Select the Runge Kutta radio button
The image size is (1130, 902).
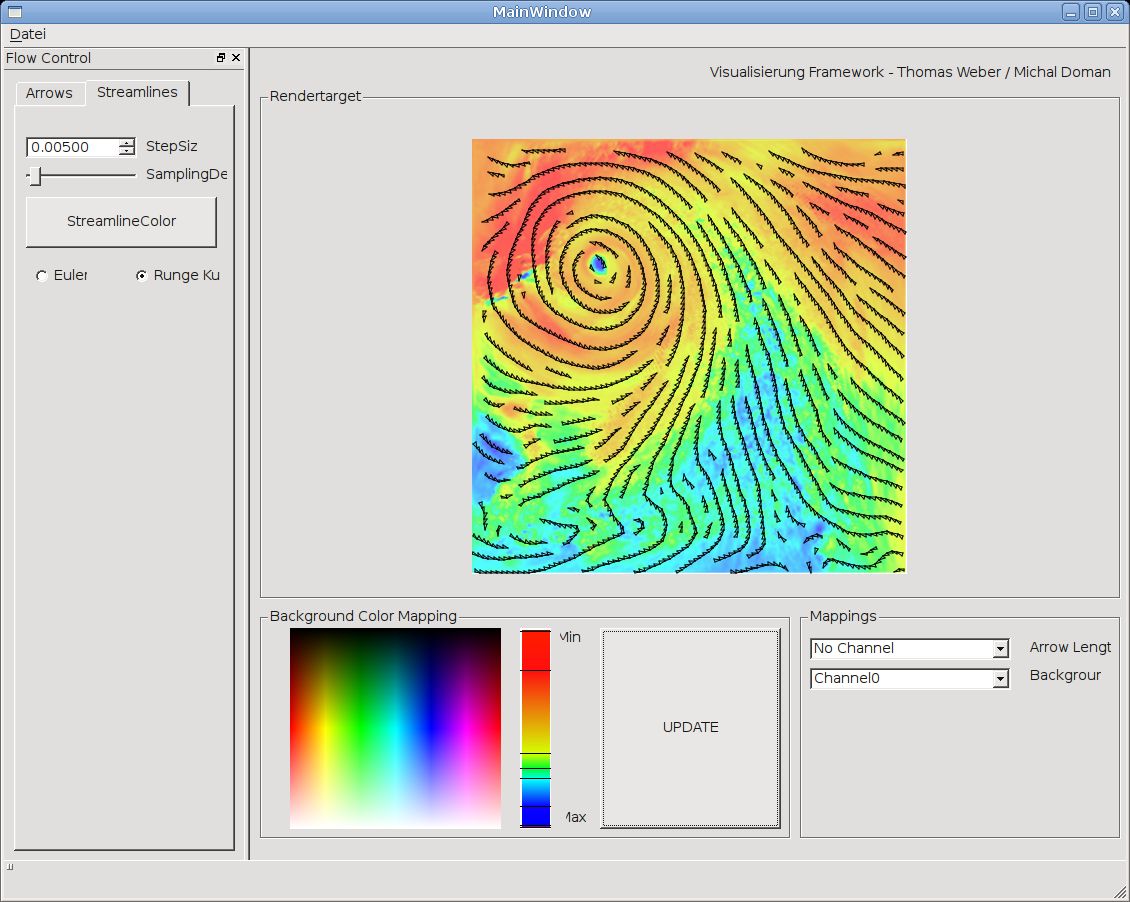142,276
